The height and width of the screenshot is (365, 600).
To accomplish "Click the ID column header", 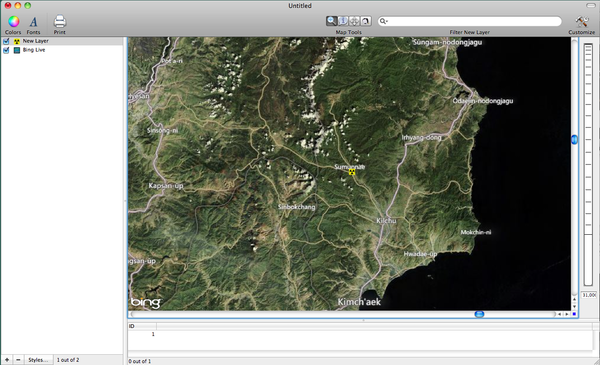I will (x=142, y=326).
